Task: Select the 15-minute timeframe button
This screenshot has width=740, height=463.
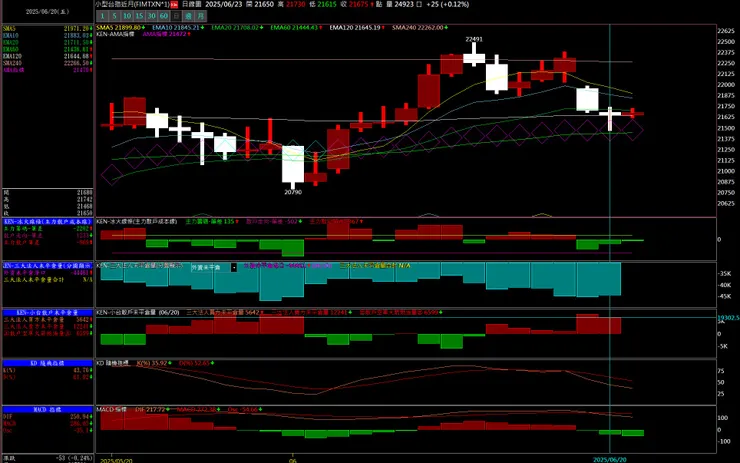Action: (x=139, y=16)
